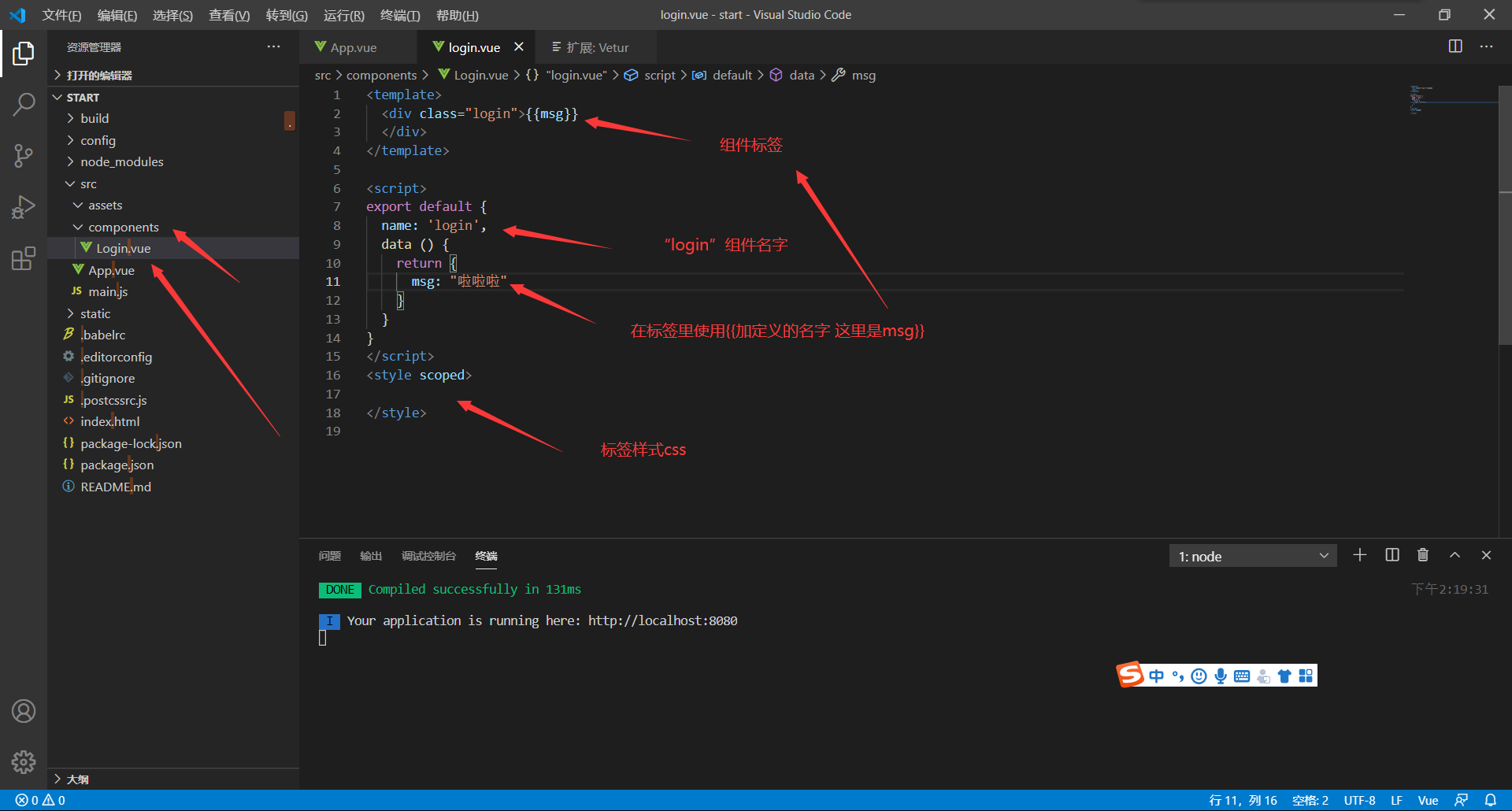Switch to the App.vue editor tab
This screenshot has height=811, width=1512.
(359, 47)
